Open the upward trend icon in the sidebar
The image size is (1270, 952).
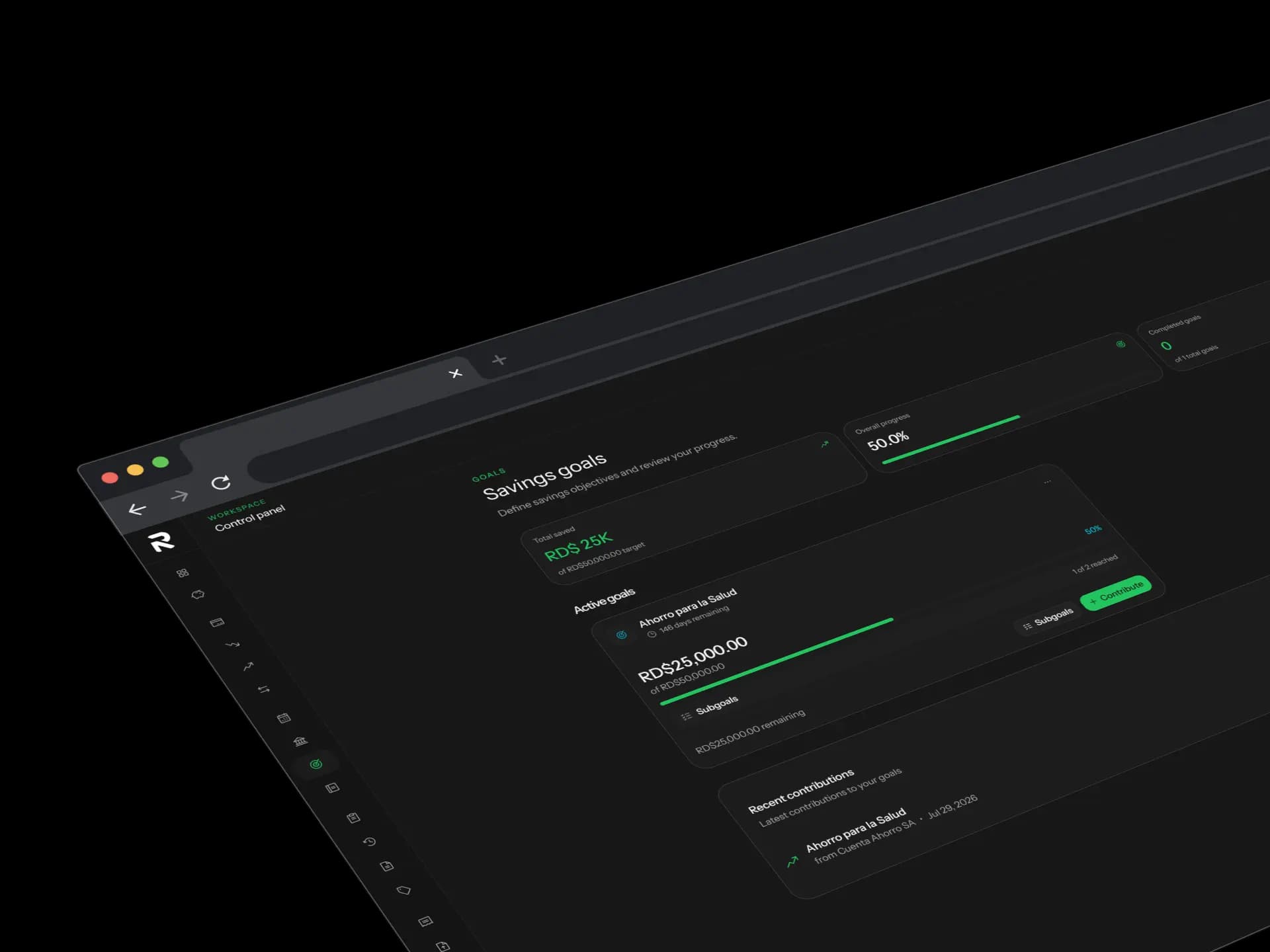tap(248, 666)
